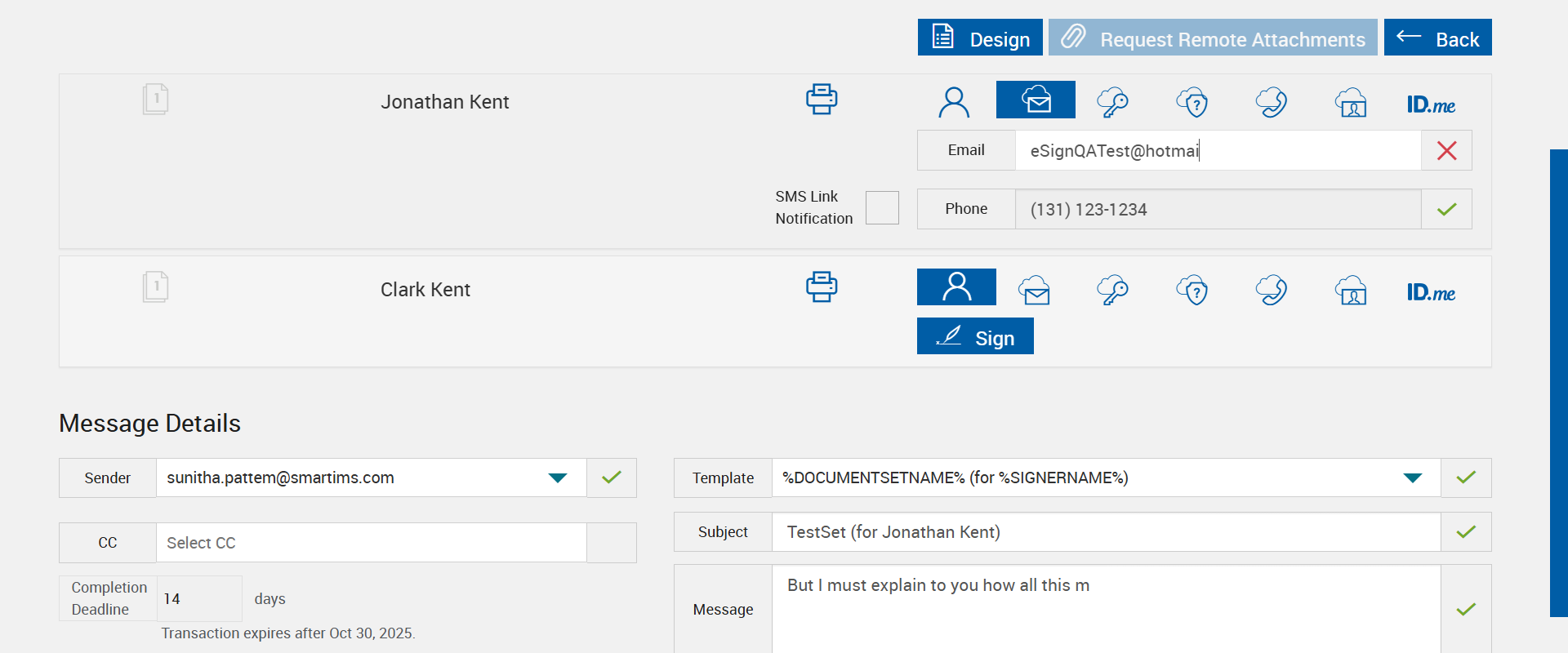Open the Design view
The height and width of the screenshot is (653, 1568).
pyautogui.click(x=980, y=38)
